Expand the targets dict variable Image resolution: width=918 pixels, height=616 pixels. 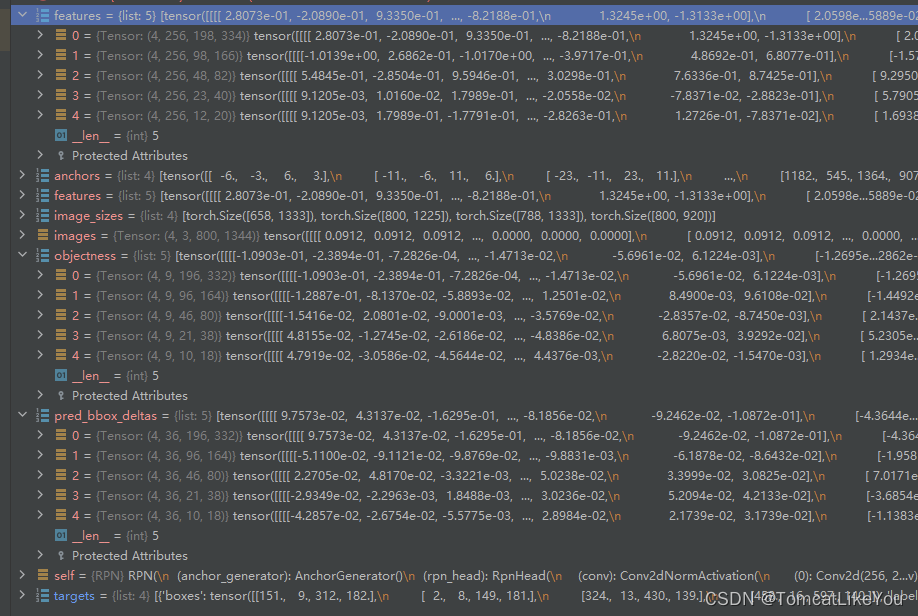click(22, 595)
